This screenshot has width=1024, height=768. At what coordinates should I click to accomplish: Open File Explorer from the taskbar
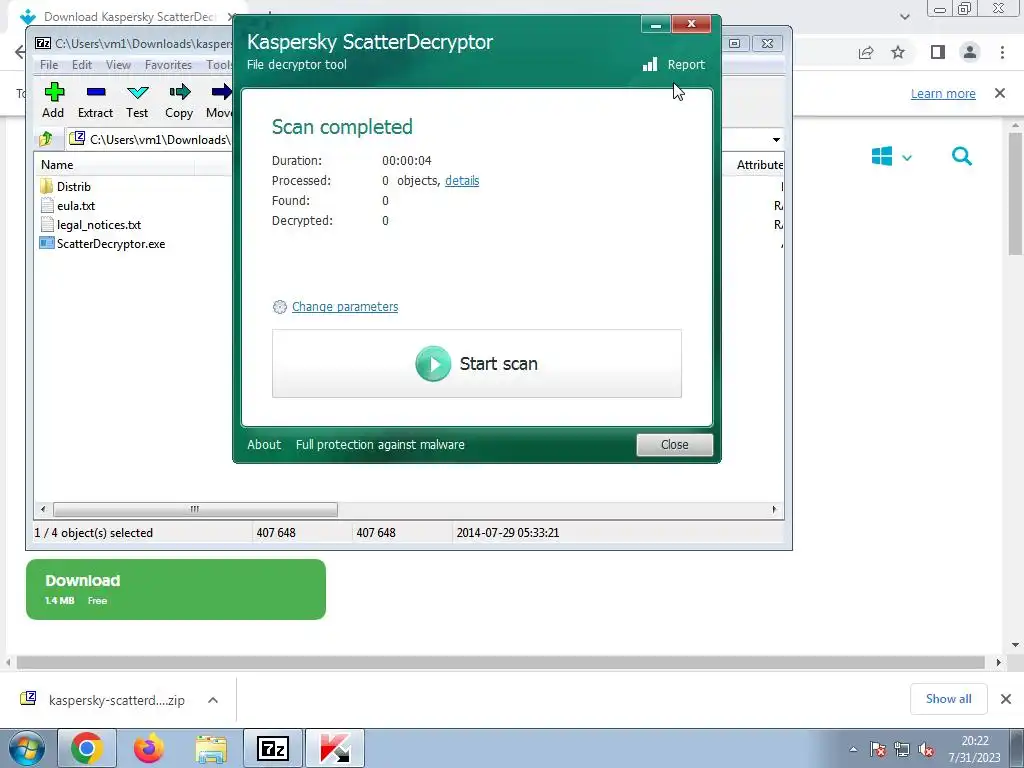pos(212,748)
